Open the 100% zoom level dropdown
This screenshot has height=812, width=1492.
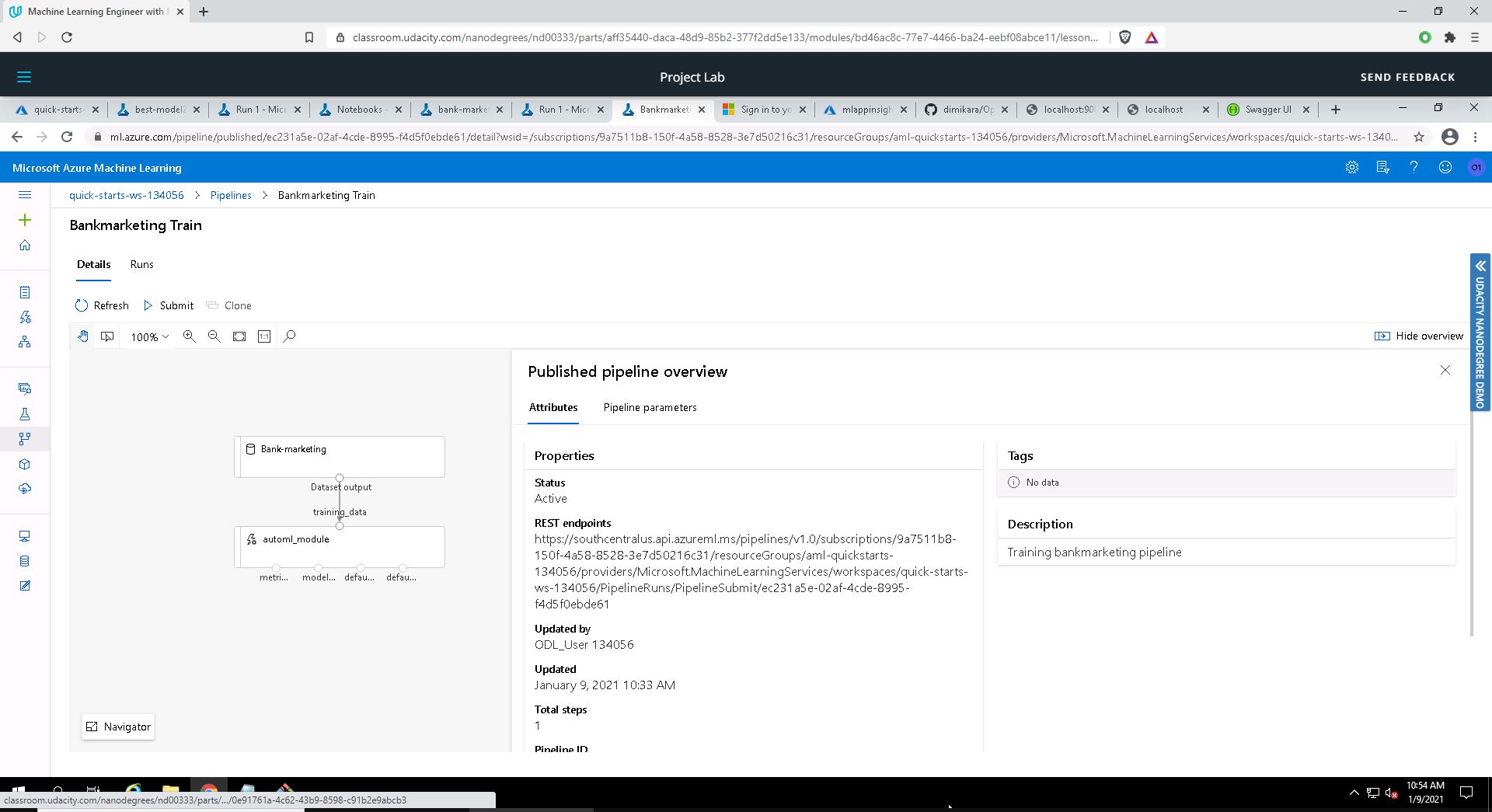tap(149, 337)
